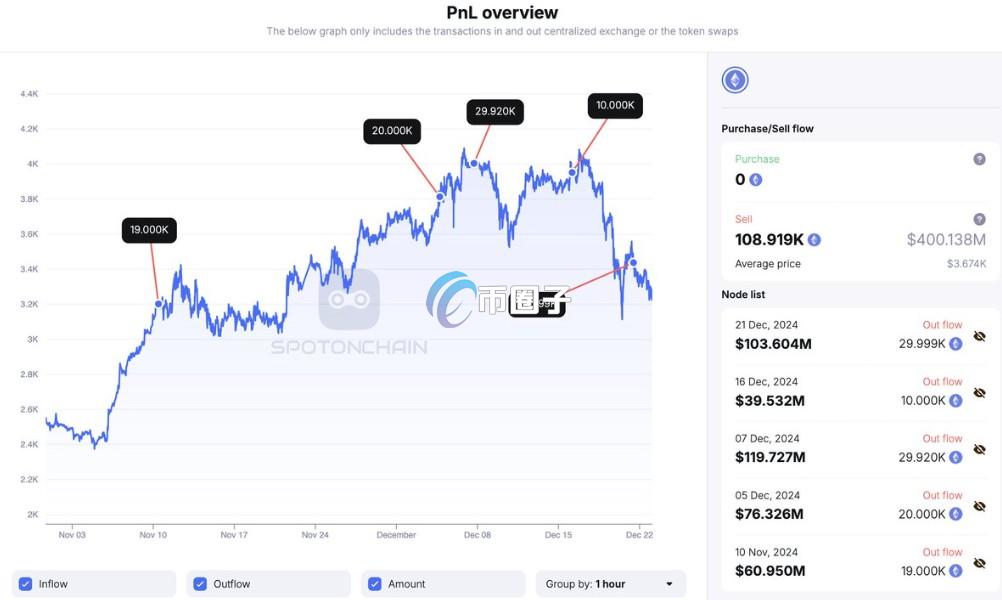Select the $103.604M node list entry
Image resolution: width=1002 pixels, height=600 pixels.
(x=773, y=343)
